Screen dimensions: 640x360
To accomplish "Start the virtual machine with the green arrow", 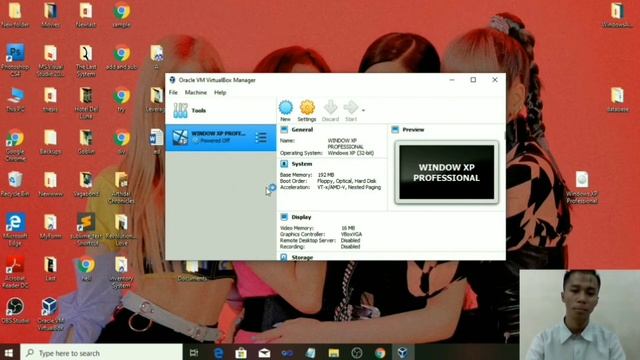I will [x=351, y=111].
